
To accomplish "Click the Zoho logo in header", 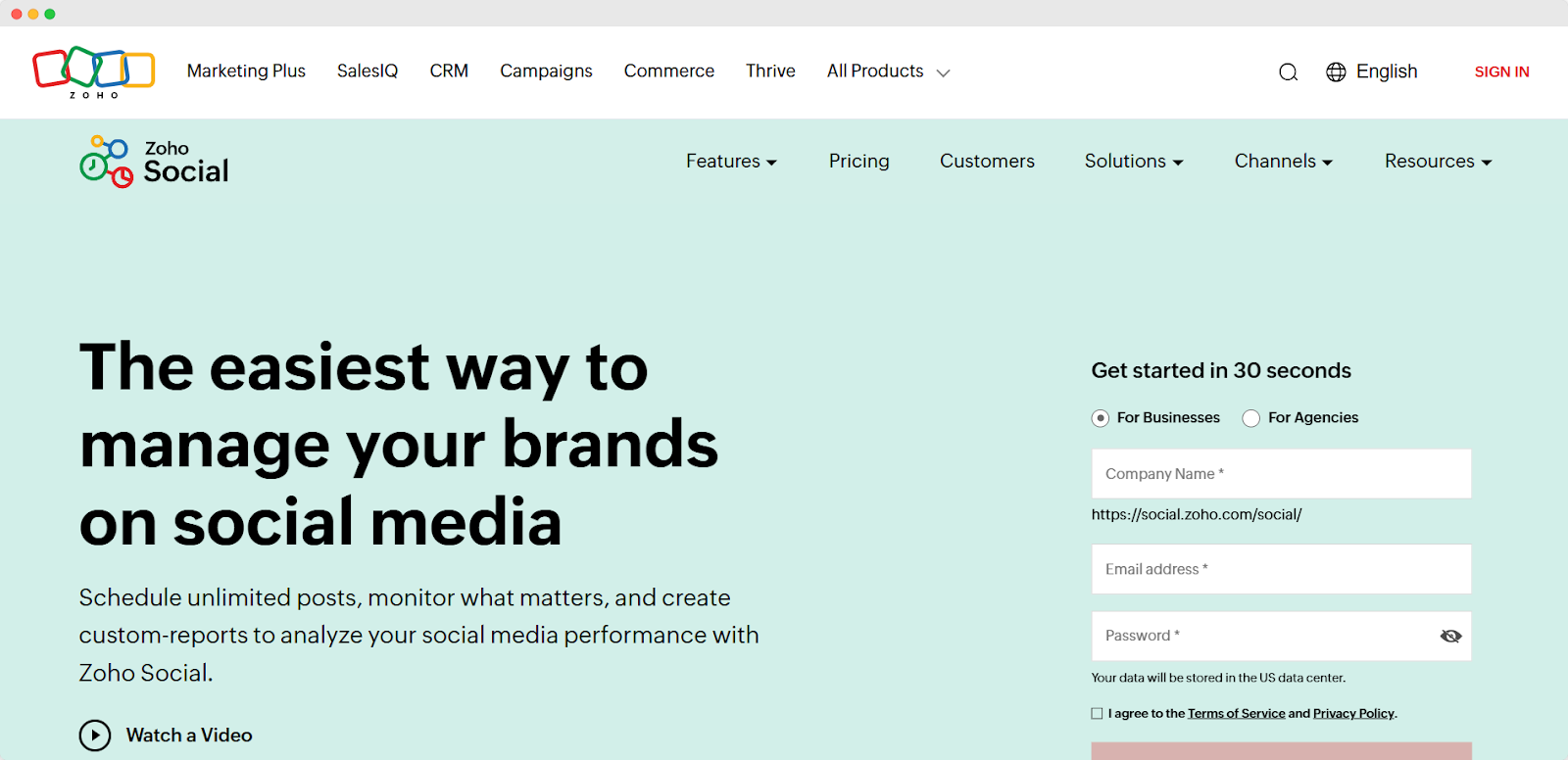I will 94,72.
